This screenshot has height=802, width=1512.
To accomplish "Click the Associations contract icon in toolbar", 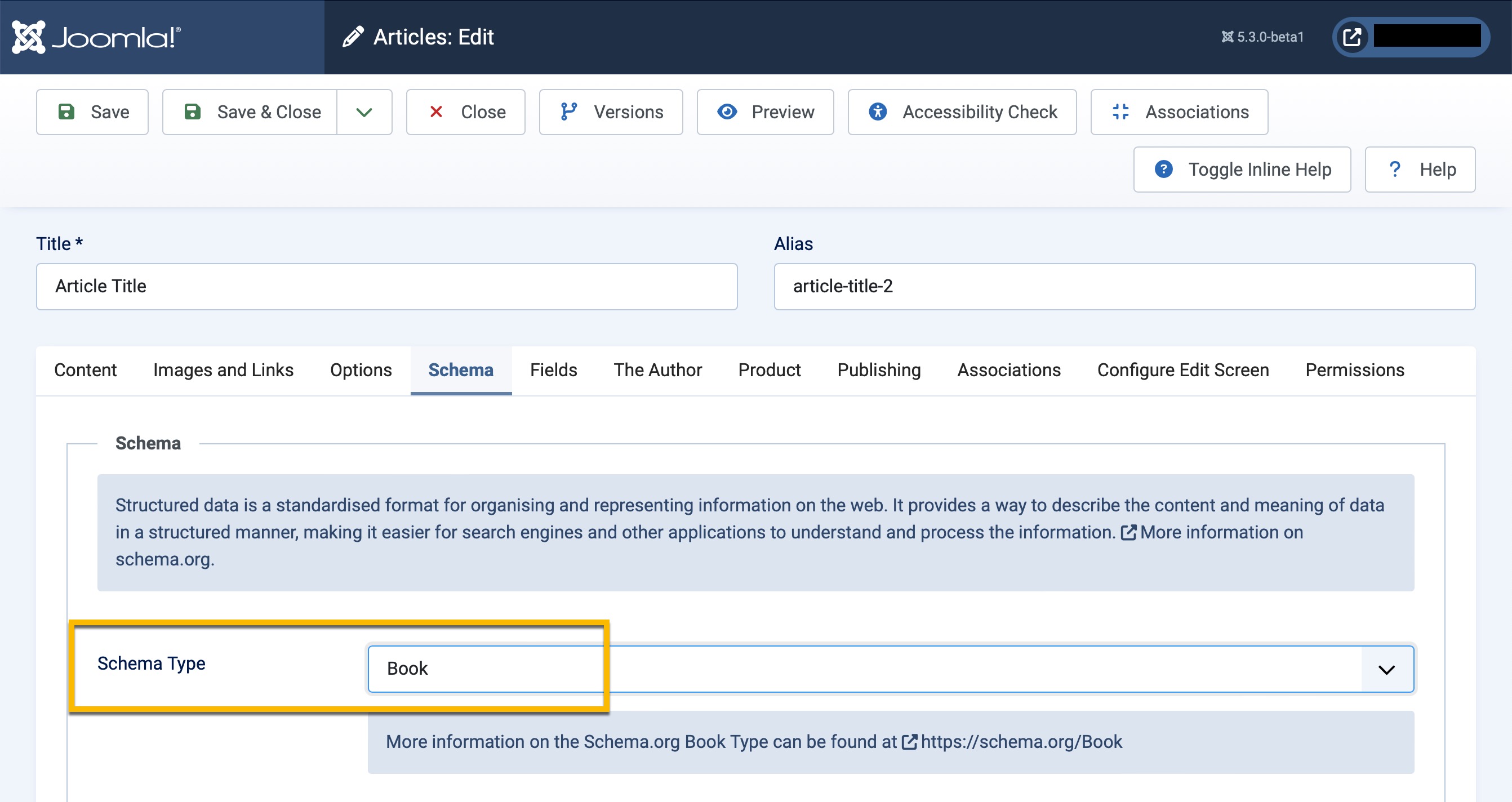I will (1120, 112).
